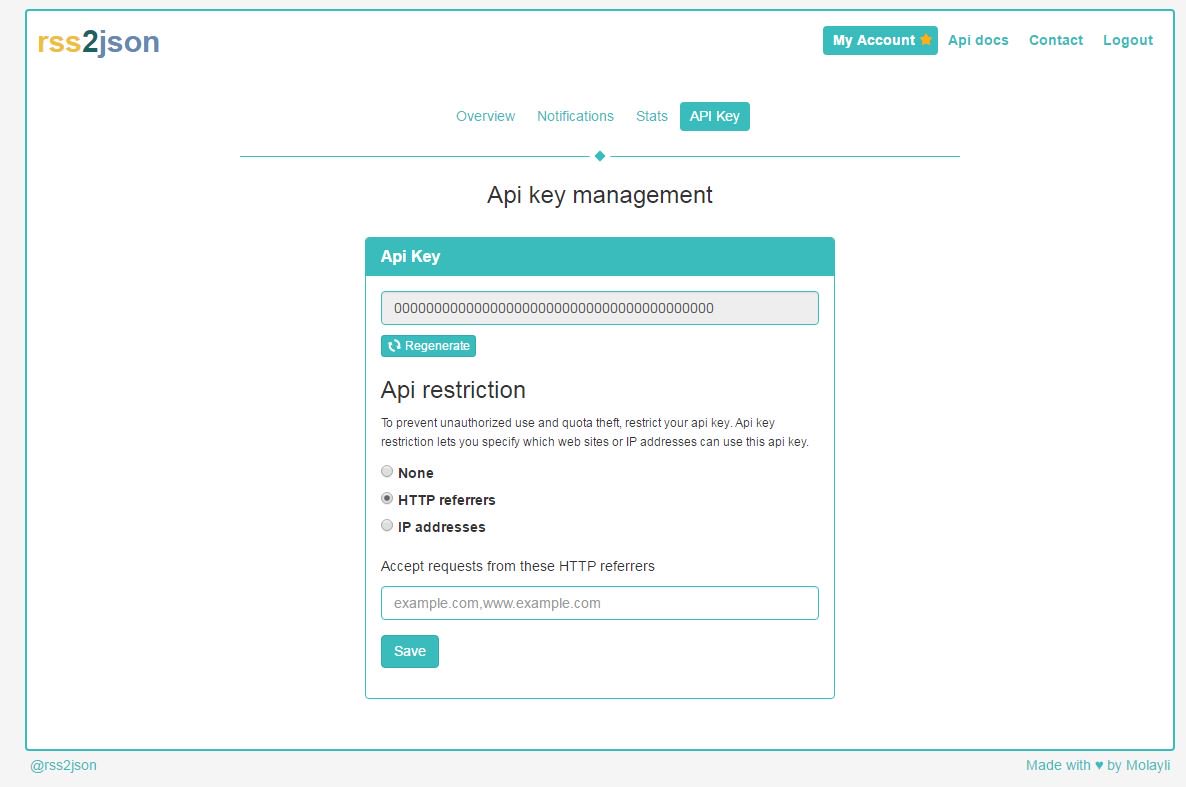Click the rss2json logo
Viewport: 1186px width, 787px height.
(x=96, y=41)
